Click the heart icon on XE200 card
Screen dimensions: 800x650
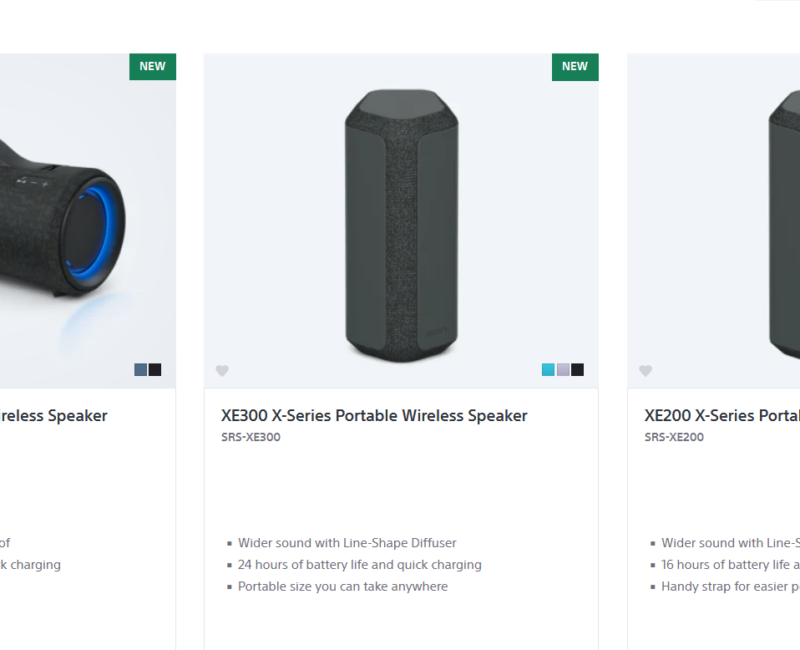pyautogui.click(x=645, y=370)
